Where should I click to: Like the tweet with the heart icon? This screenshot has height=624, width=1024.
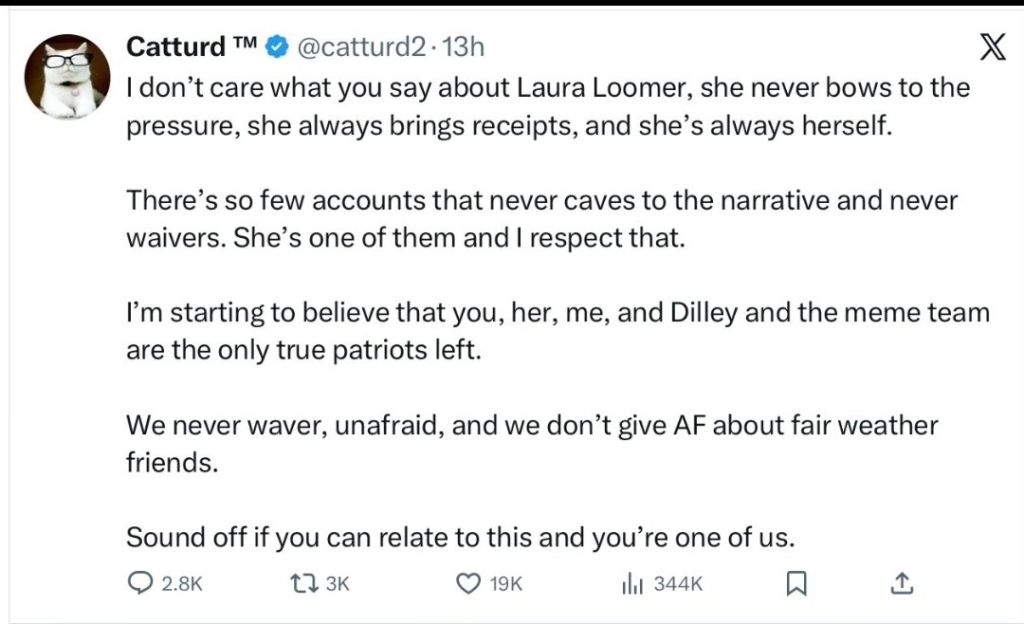[x=468, y=584]
